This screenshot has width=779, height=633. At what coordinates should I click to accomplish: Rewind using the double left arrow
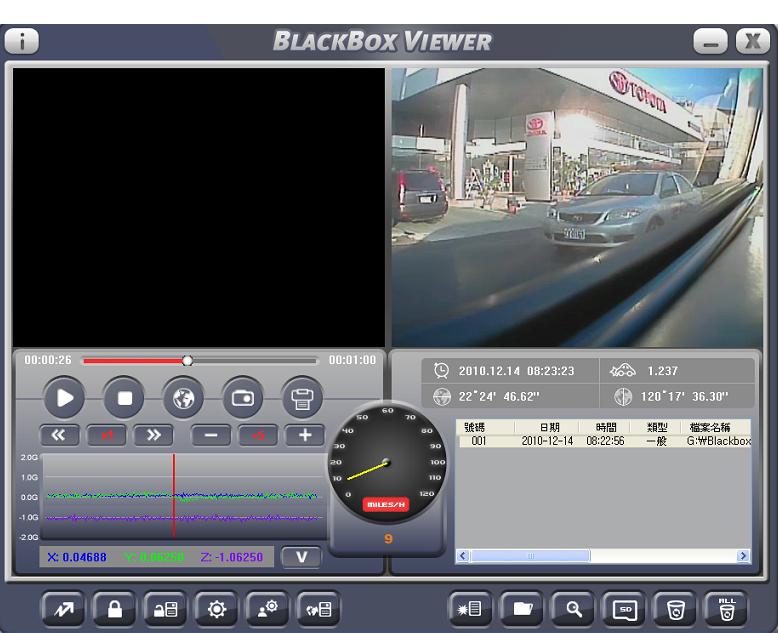(58, 435)
